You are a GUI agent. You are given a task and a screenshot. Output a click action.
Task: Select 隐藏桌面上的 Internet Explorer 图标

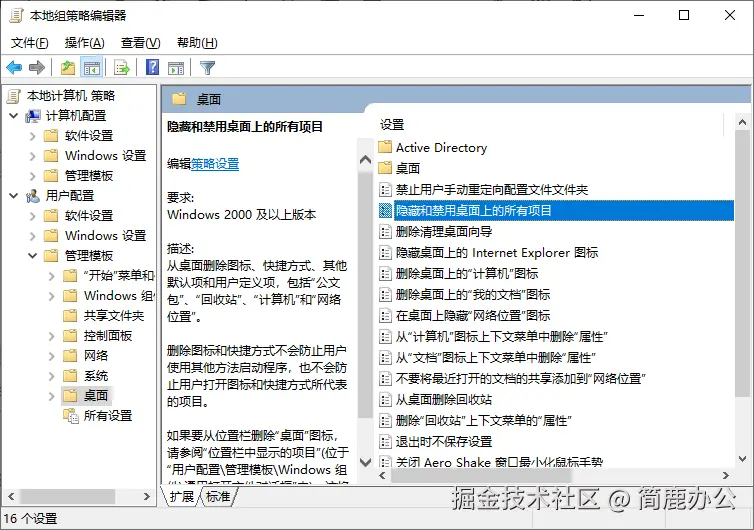coord(497,253)
